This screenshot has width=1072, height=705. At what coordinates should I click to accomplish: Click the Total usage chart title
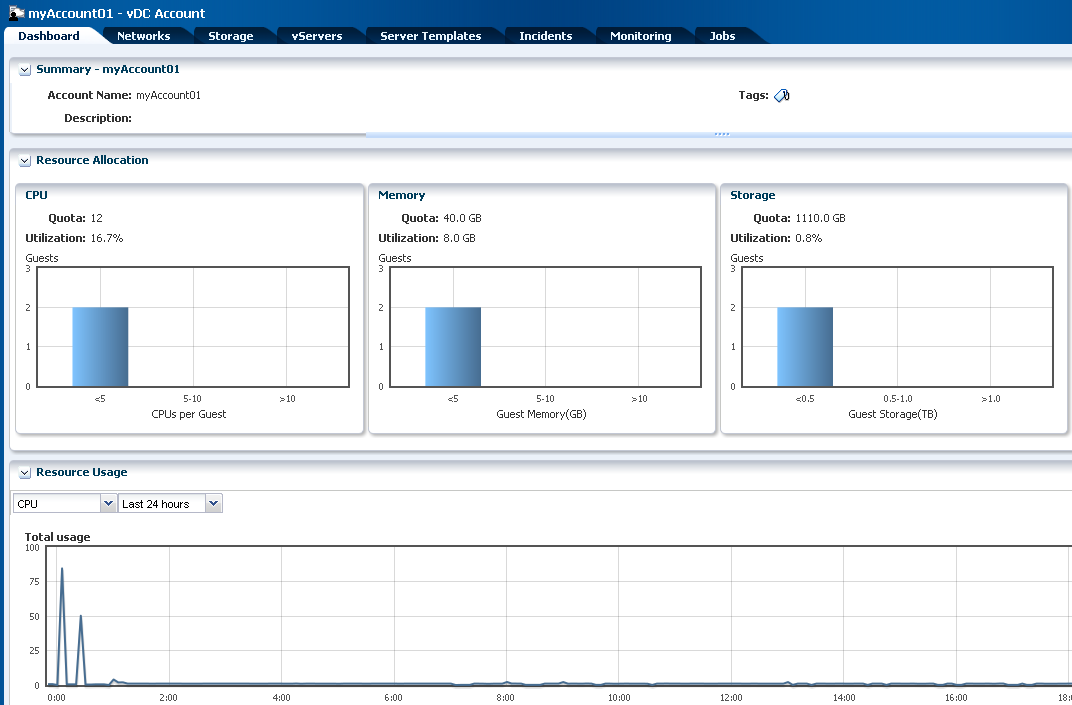tap(57, 537)
